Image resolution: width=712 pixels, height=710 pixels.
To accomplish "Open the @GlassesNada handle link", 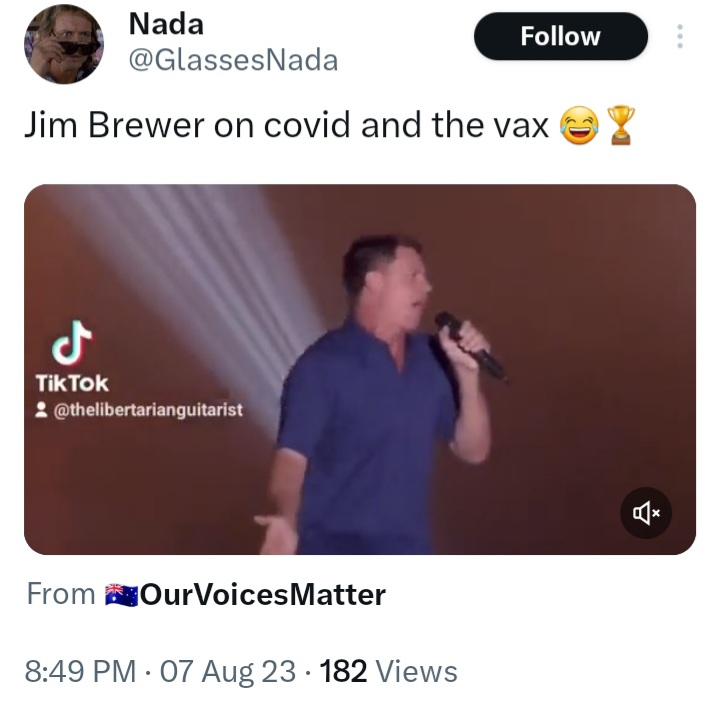I will tap(233, 60).
